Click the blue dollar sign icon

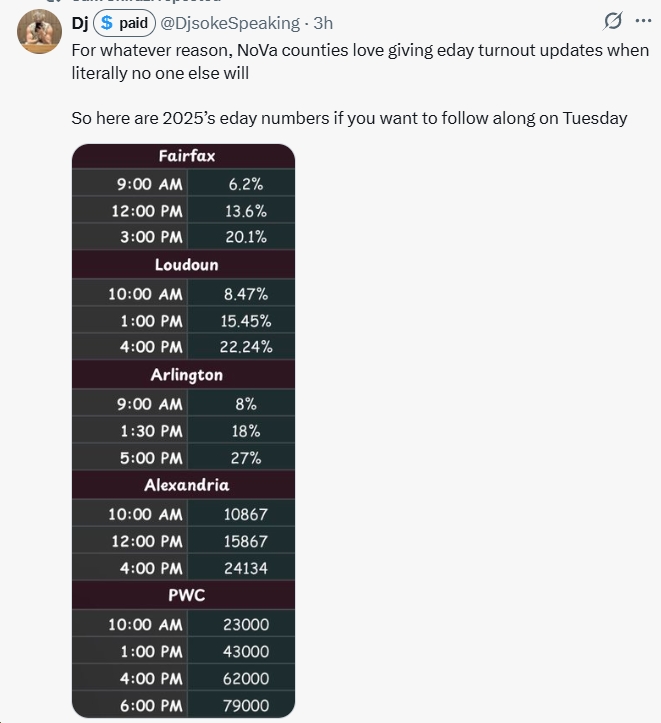coord(109,22)
